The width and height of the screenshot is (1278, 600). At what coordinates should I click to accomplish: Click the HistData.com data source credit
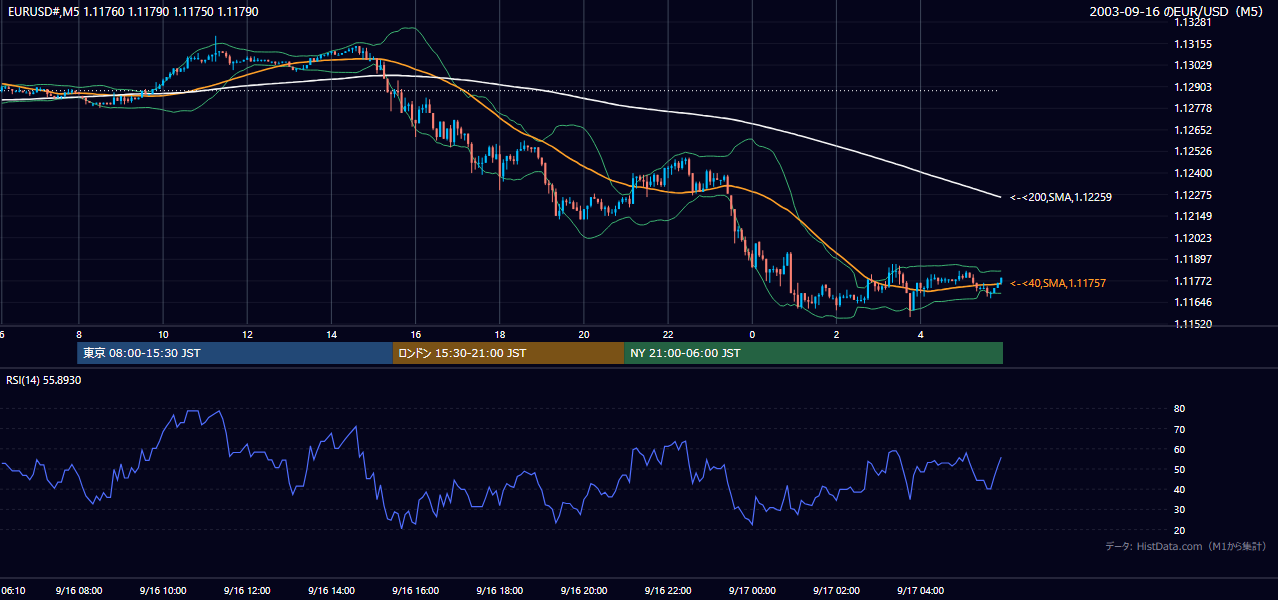(x=1186, y=546)
